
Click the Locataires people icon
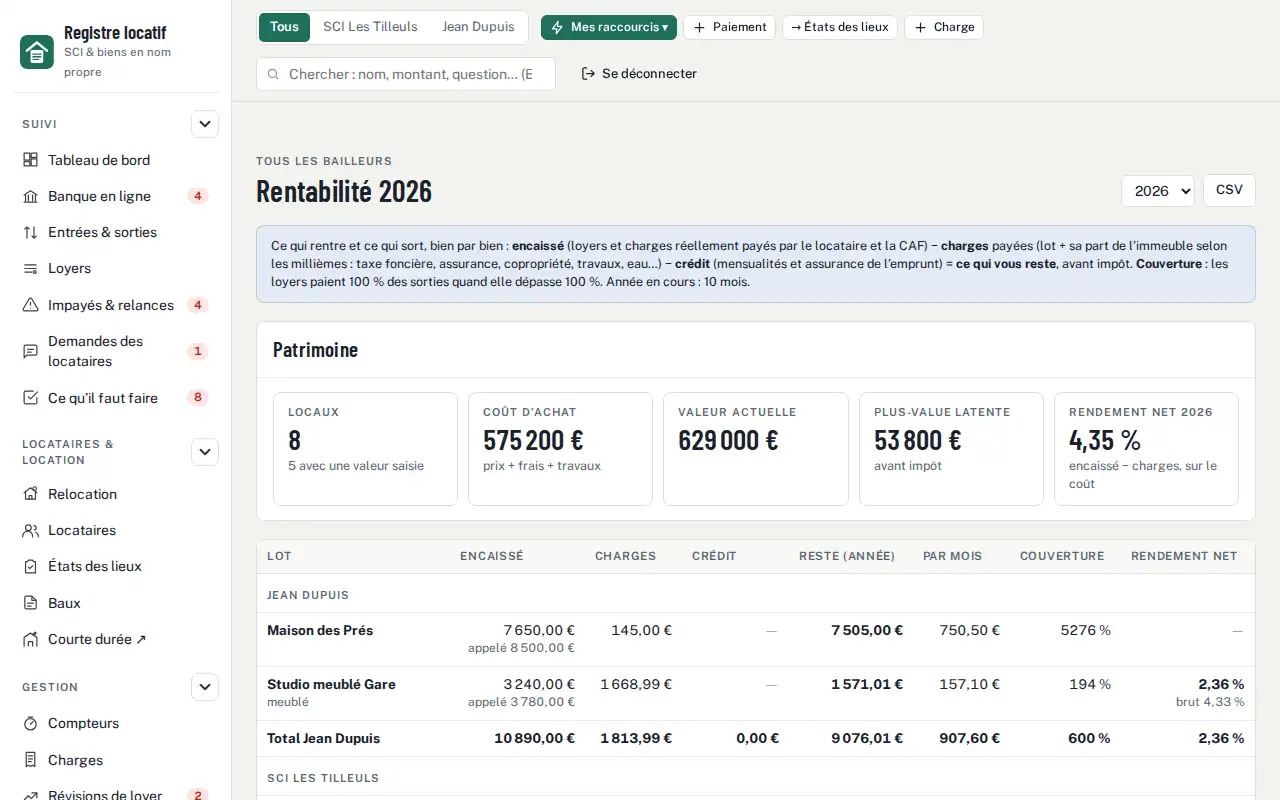[x=30, y=530]
